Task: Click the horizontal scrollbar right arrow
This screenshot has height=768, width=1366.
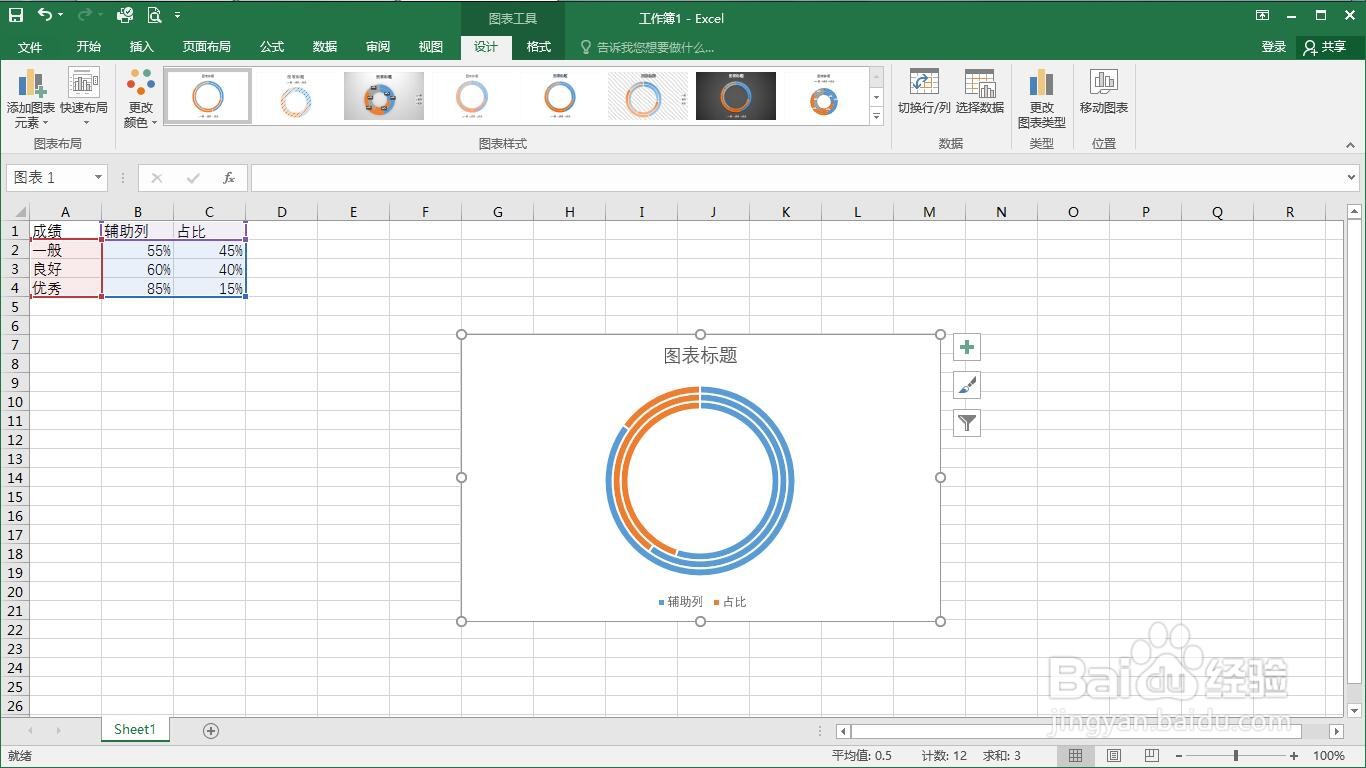Action: pyautogui.click(x=1336, y=731)
